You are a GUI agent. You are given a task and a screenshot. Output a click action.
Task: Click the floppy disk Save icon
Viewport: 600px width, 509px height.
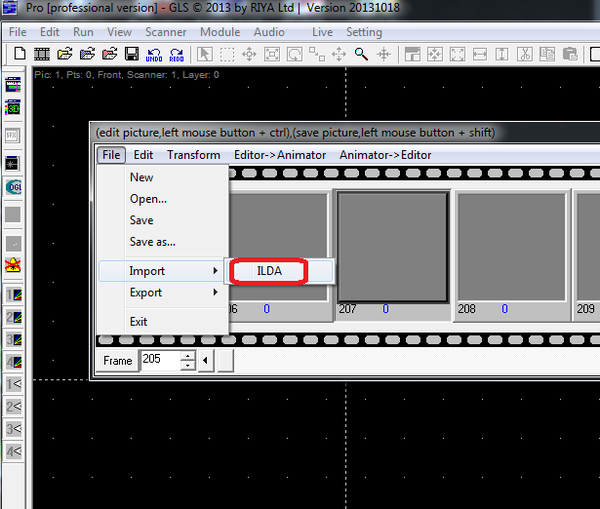(132, 54)
